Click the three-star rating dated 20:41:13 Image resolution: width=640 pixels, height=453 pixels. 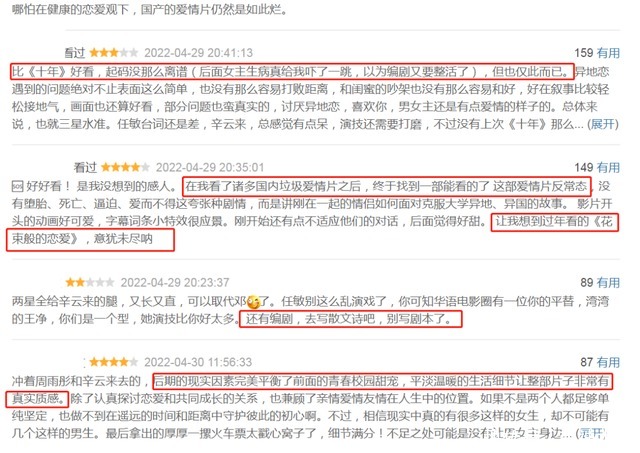tap(114, 53)
